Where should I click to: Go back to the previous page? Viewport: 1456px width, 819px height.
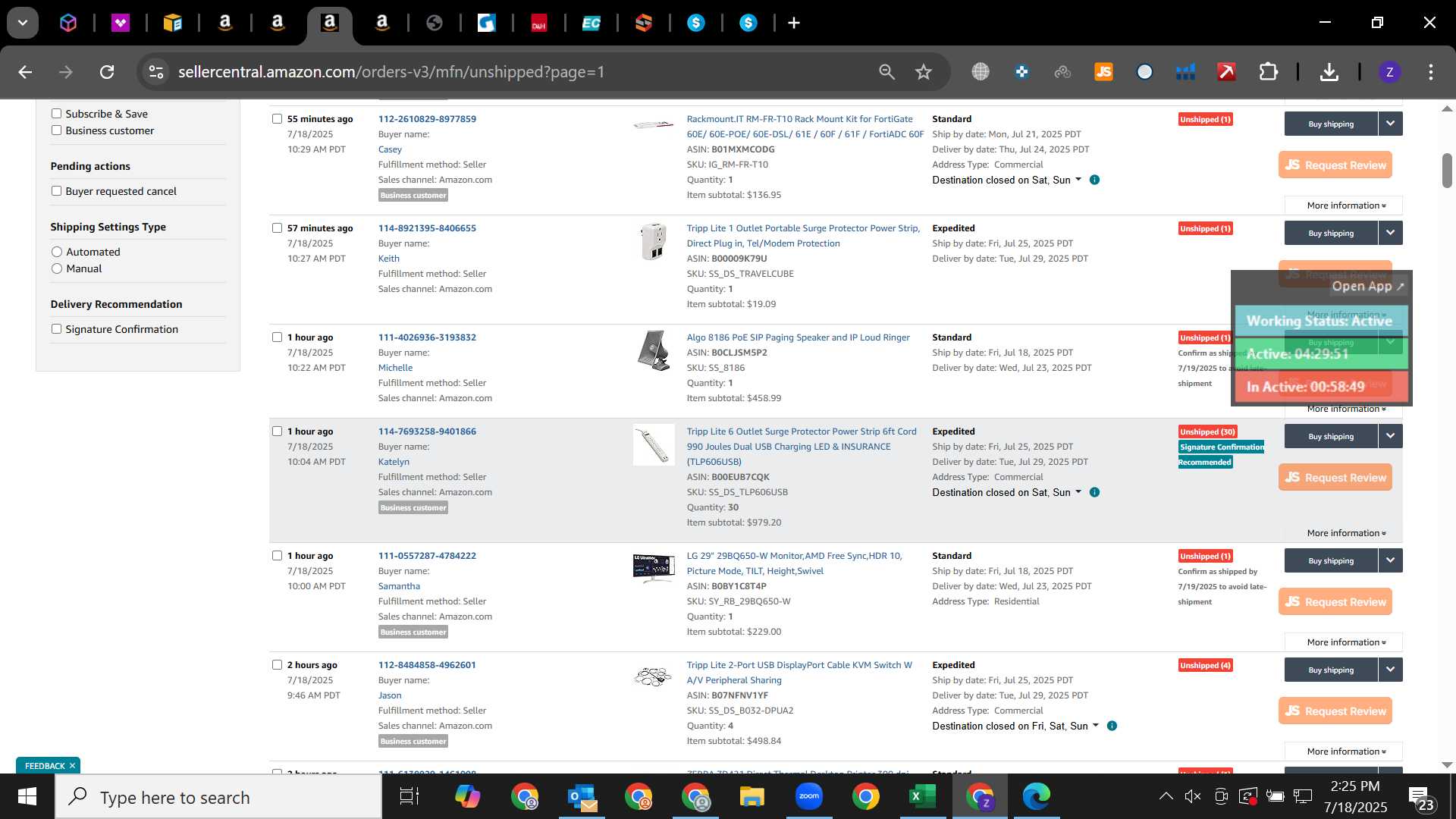pos(25,72)
